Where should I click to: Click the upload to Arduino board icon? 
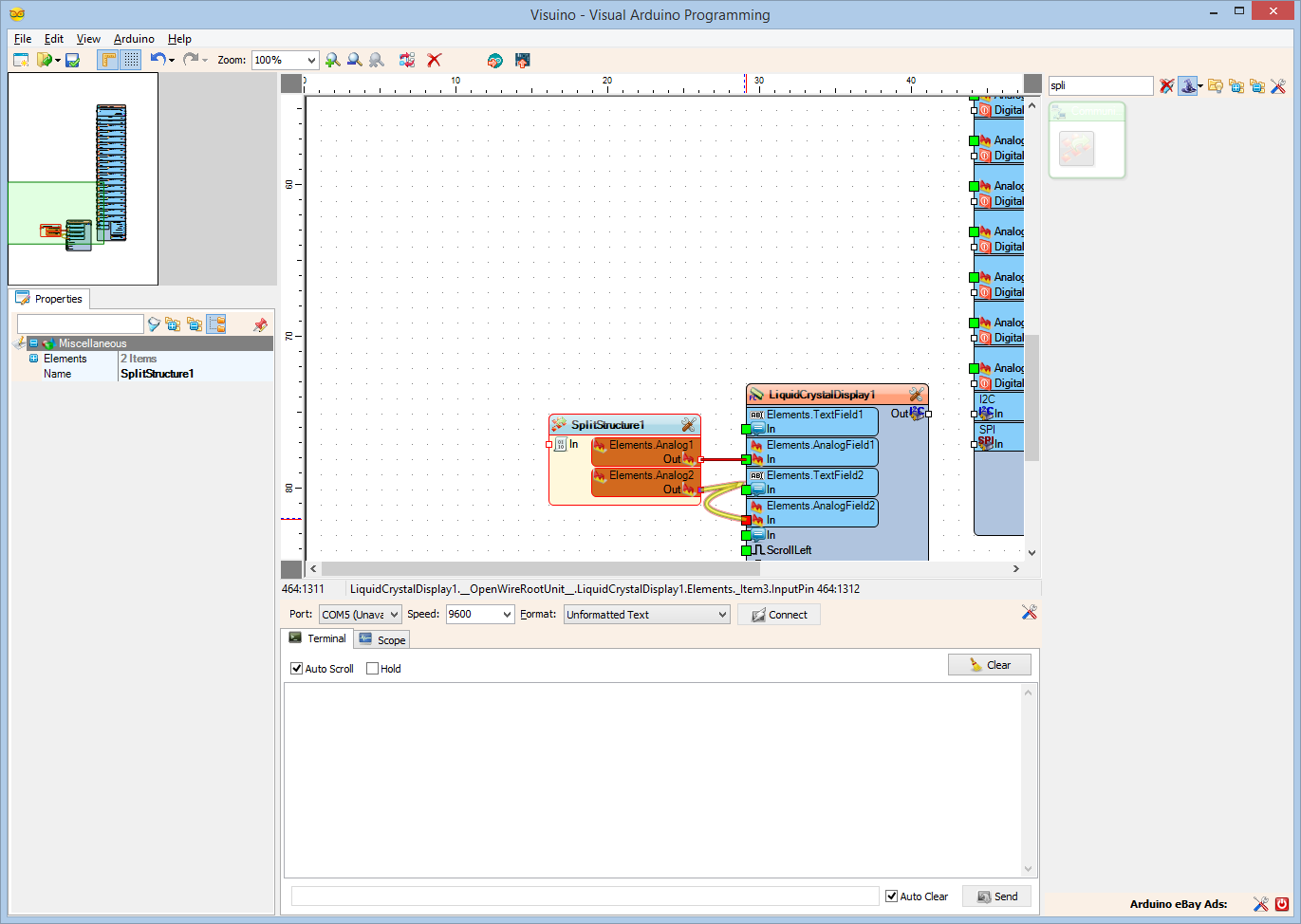pyautogui.click(x=522, y=60)
